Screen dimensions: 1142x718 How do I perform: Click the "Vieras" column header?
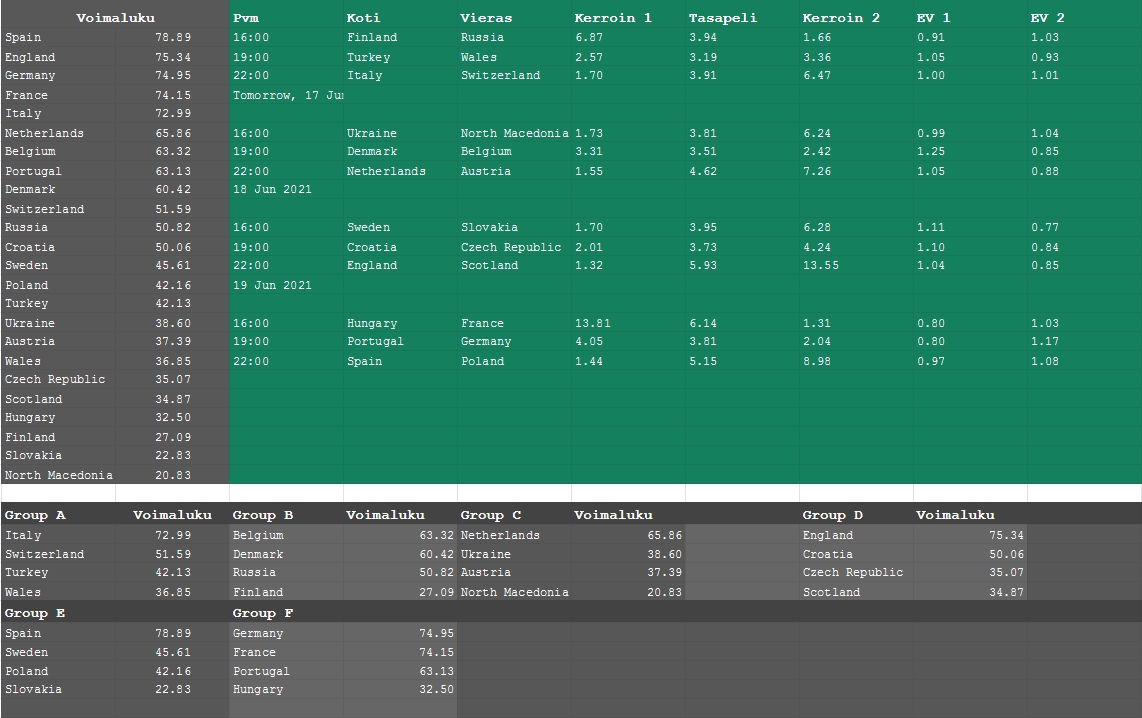click(486, 18)
